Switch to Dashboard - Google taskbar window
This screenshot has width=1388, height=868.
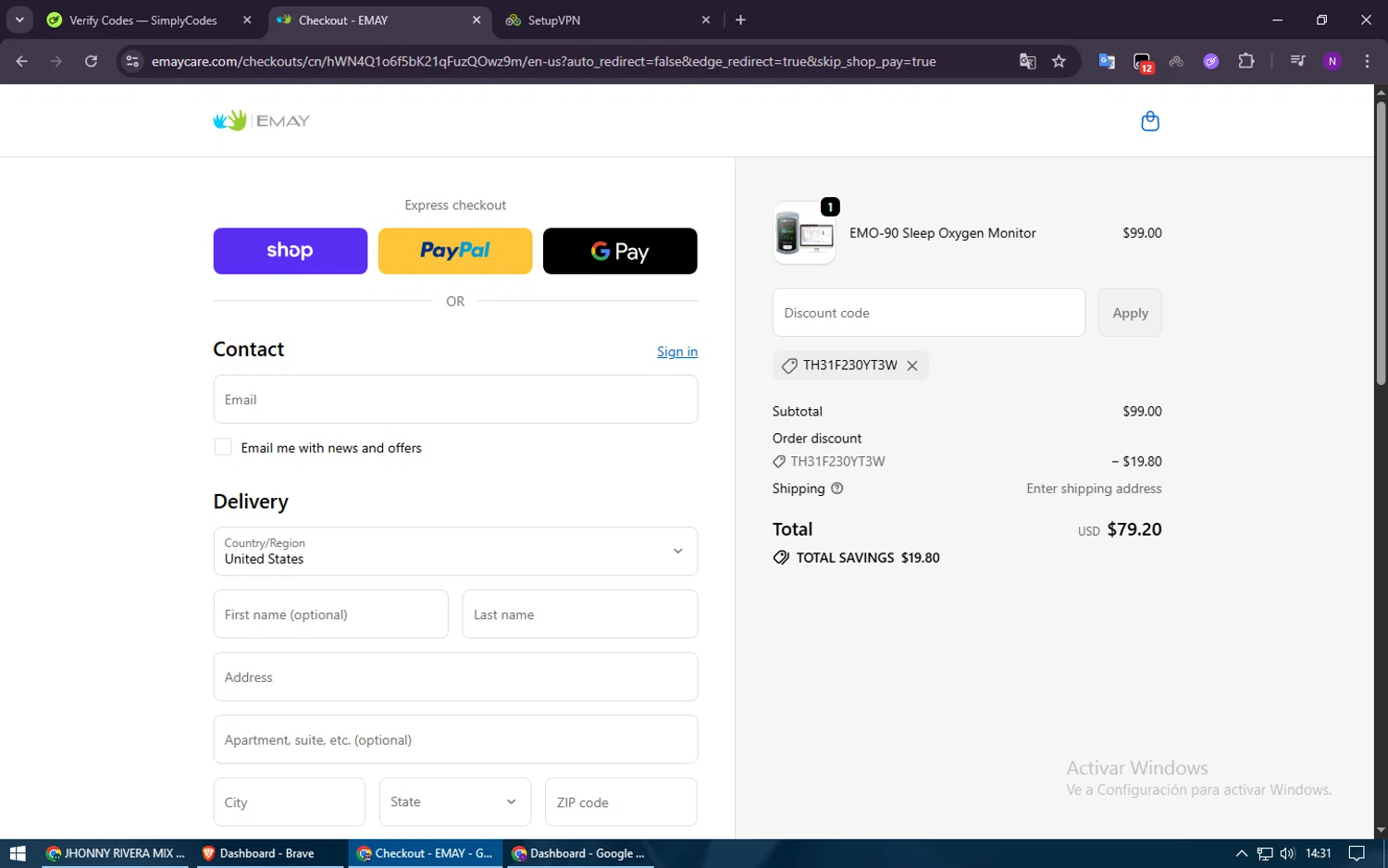click(x=579, y=853)
